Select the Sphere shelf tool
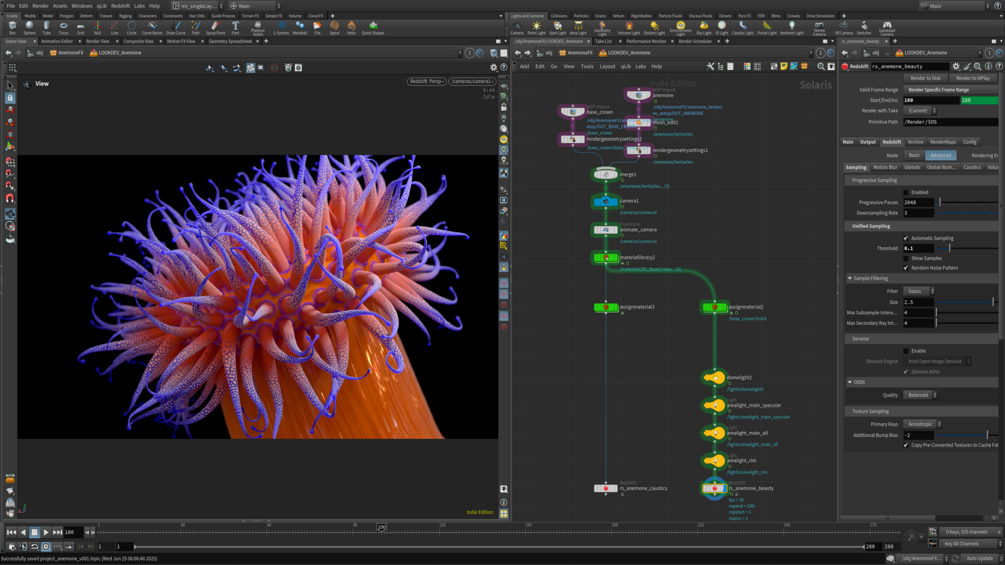This screenshot has width=1005, height=565. [29, 27]
